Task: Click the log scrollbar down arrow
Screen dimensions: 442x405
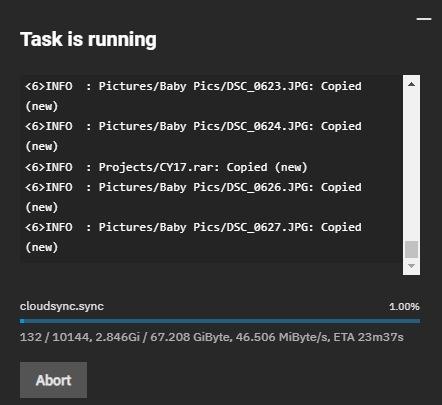Action: tap(411, 266)
